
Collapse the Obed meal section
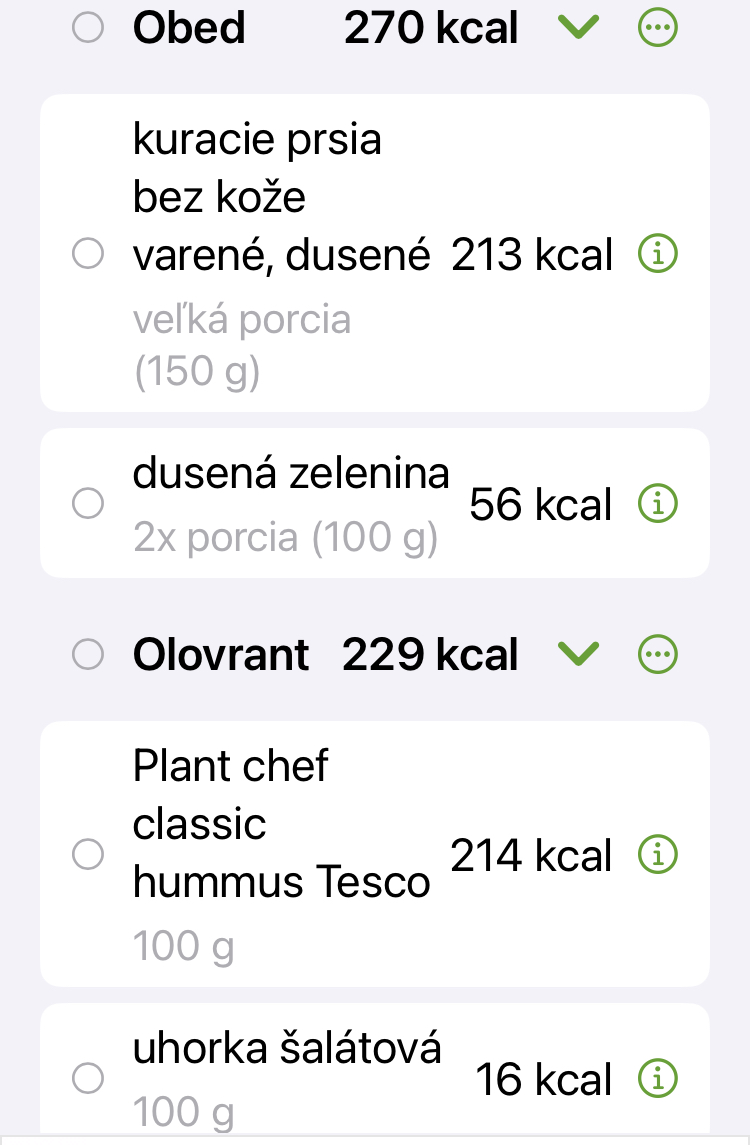click(x=578, y=29)
